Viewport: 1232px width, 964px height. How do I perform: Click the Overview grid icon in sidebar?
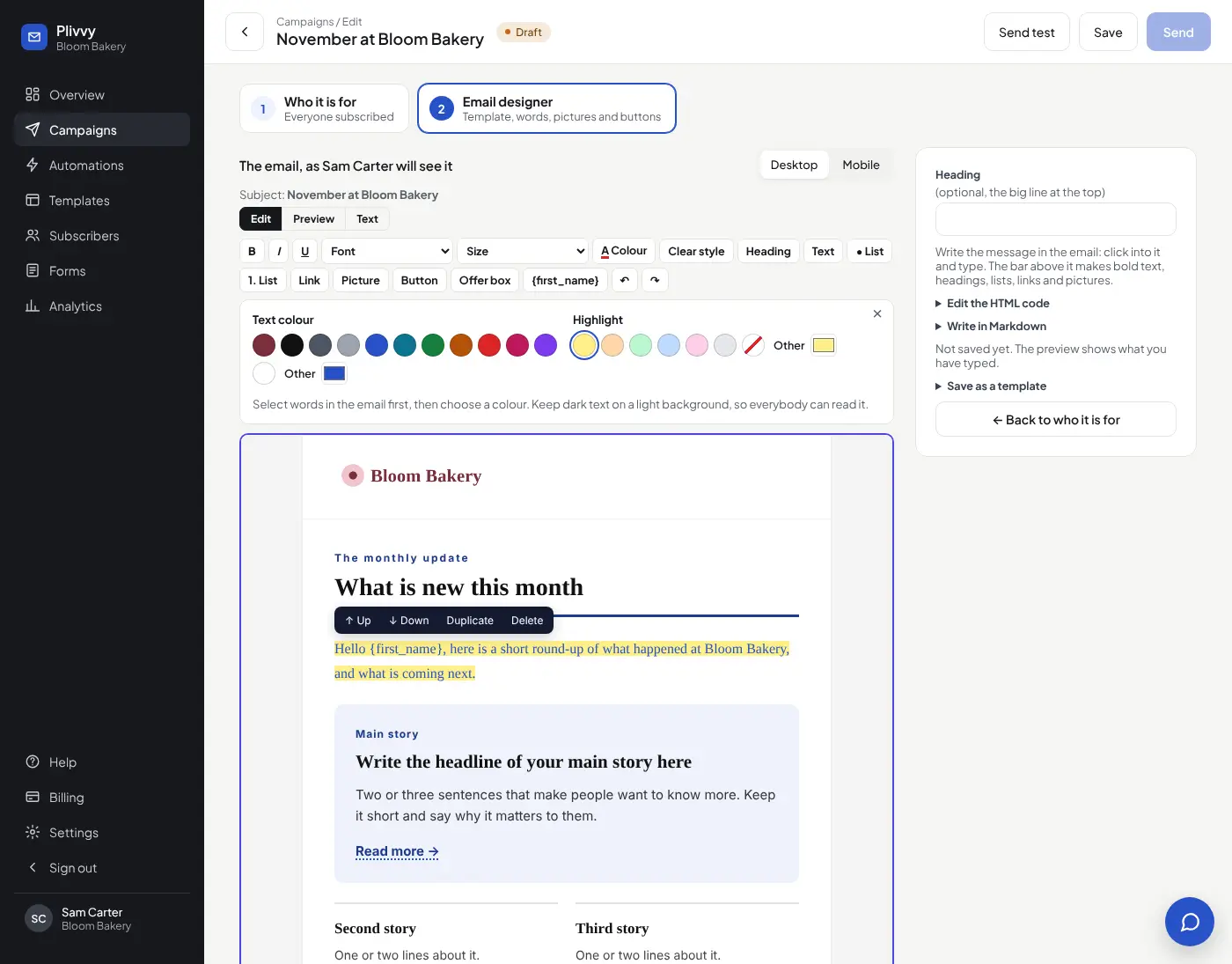(x=33, y=94)
